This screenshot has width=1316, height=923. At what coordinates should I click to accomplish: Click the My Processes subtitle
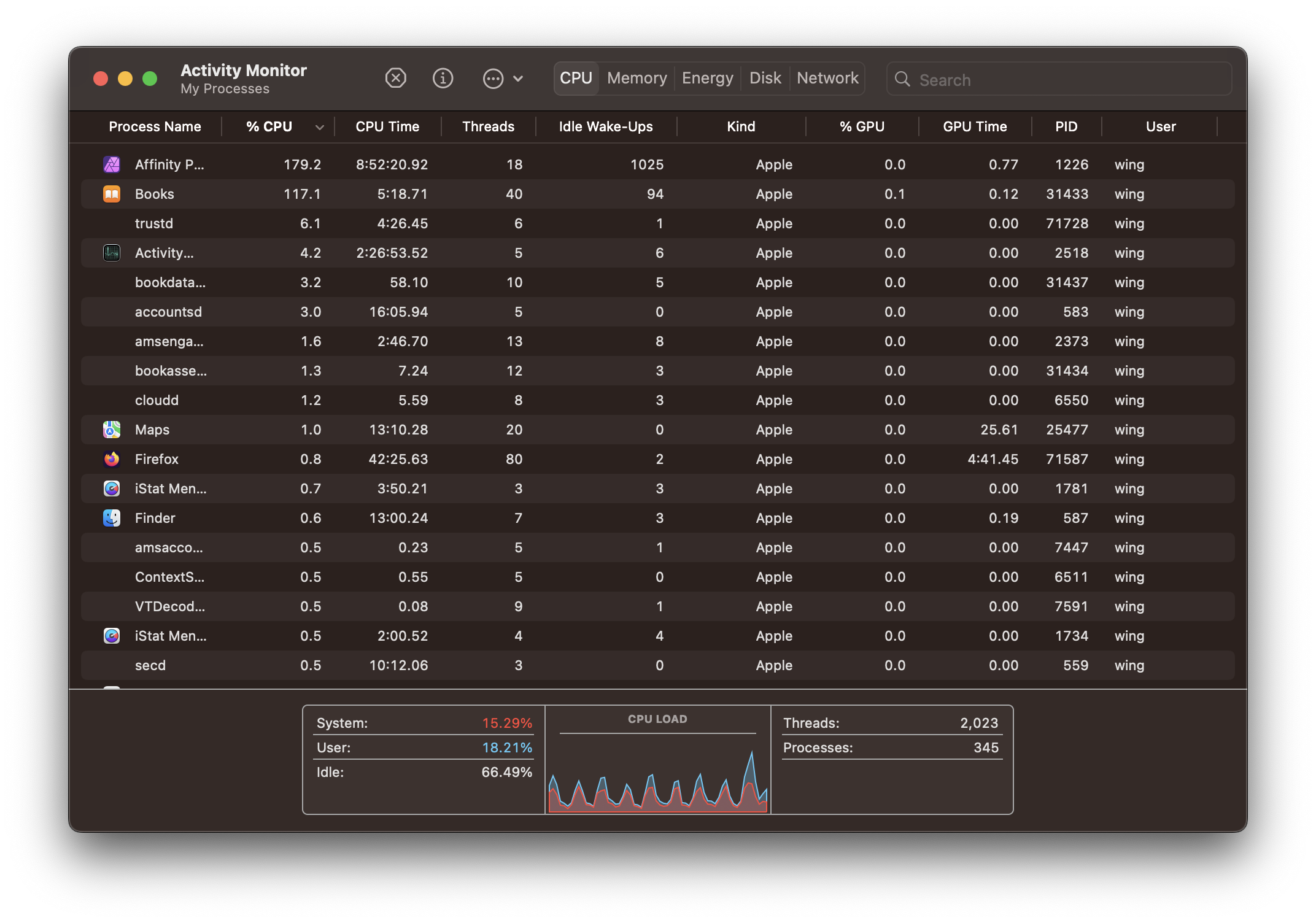click(x=225, y=89)
